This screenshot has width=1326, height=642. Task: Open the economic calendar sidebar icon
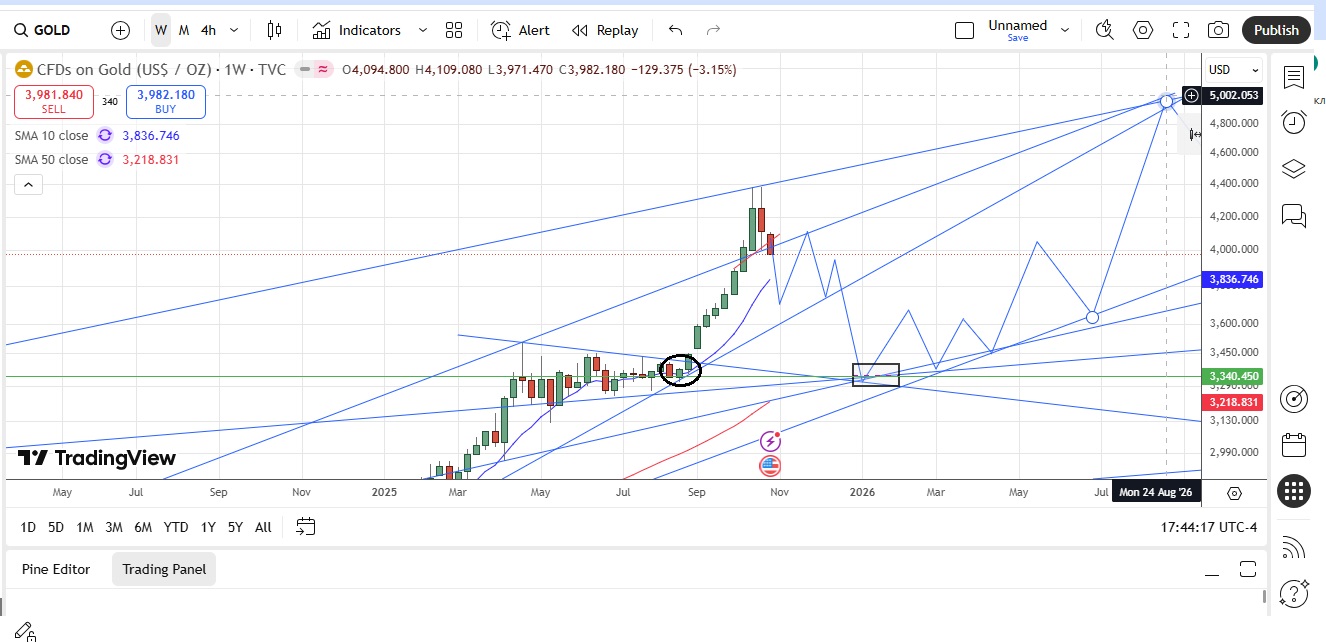click(1293, 444)
